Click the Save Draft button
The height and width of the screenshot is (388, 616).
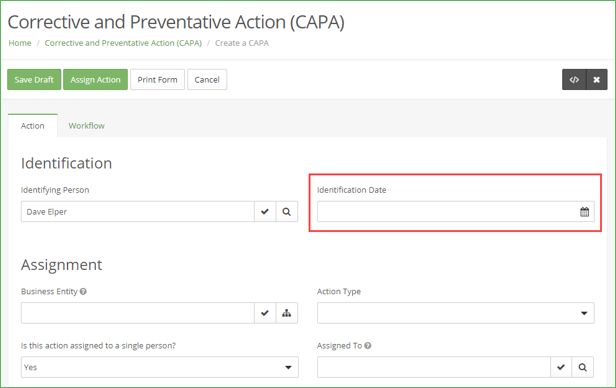pyautogui.click(x=34, y=80)
